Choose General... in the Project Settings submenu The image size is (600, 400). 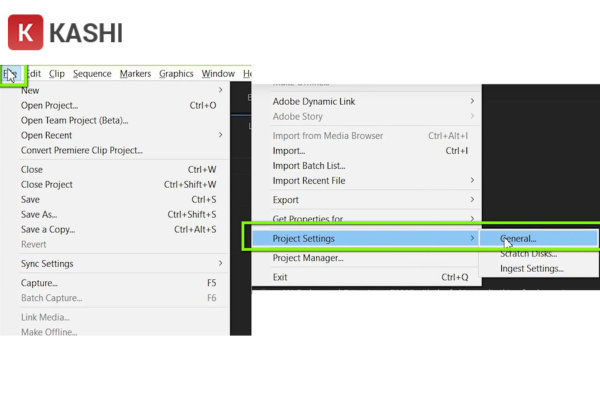point(538,238)
